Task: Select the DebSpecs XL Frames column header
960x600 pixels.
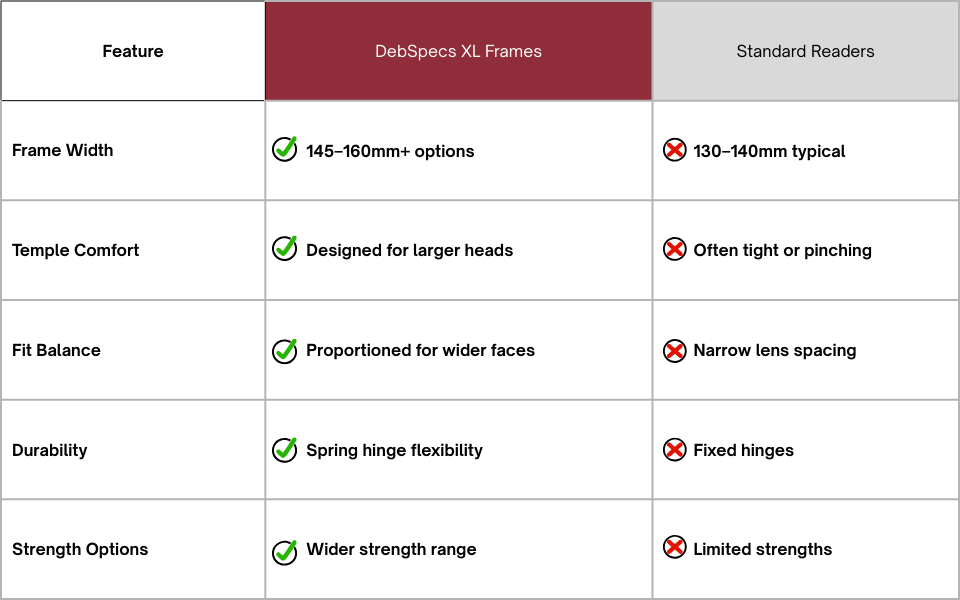Action: 458,51
